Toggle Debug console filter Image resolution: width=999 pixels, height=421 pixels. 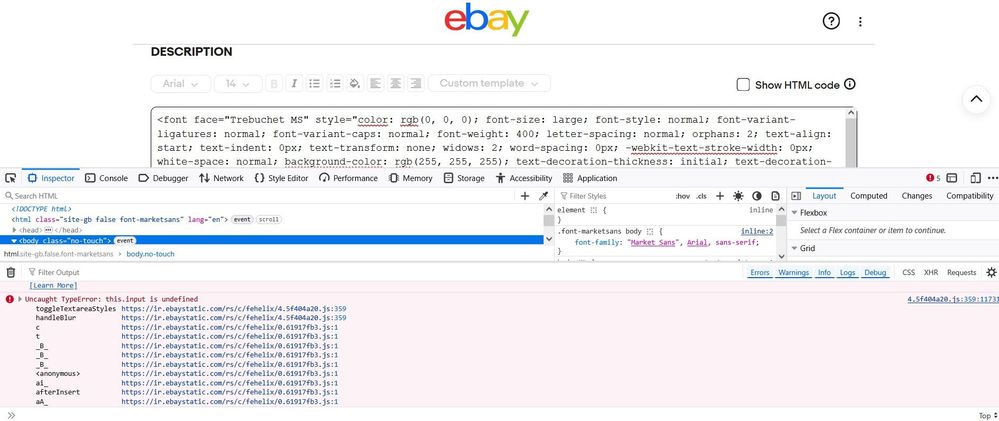(875, 273)
